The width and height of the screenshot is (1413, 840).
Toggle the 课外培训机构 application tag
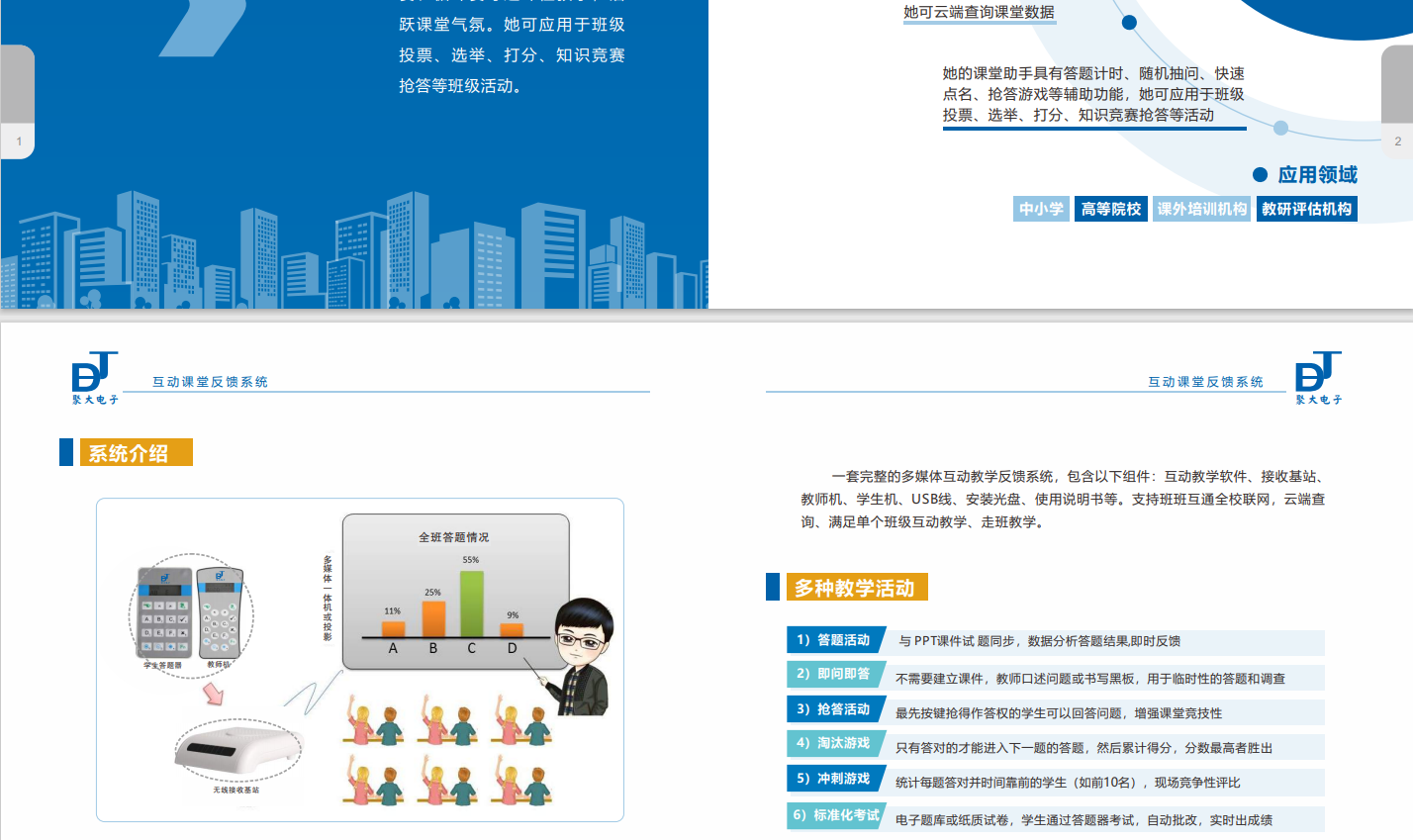tap(1200, 209)
